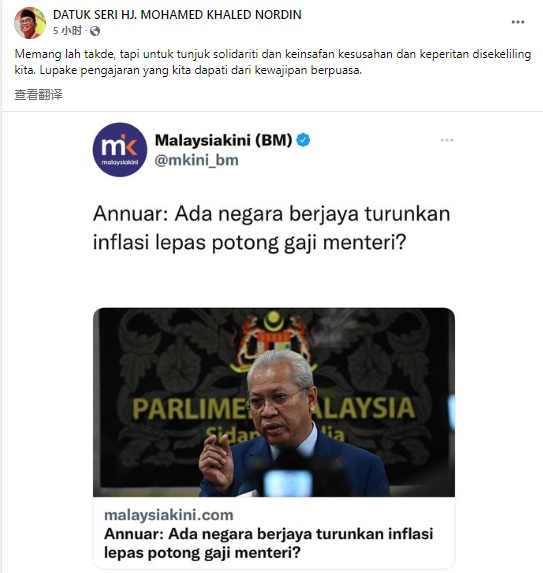Open the Malaysiakini (BM) account name
This screenshot has height=573, width=543.
click(223, 140)
